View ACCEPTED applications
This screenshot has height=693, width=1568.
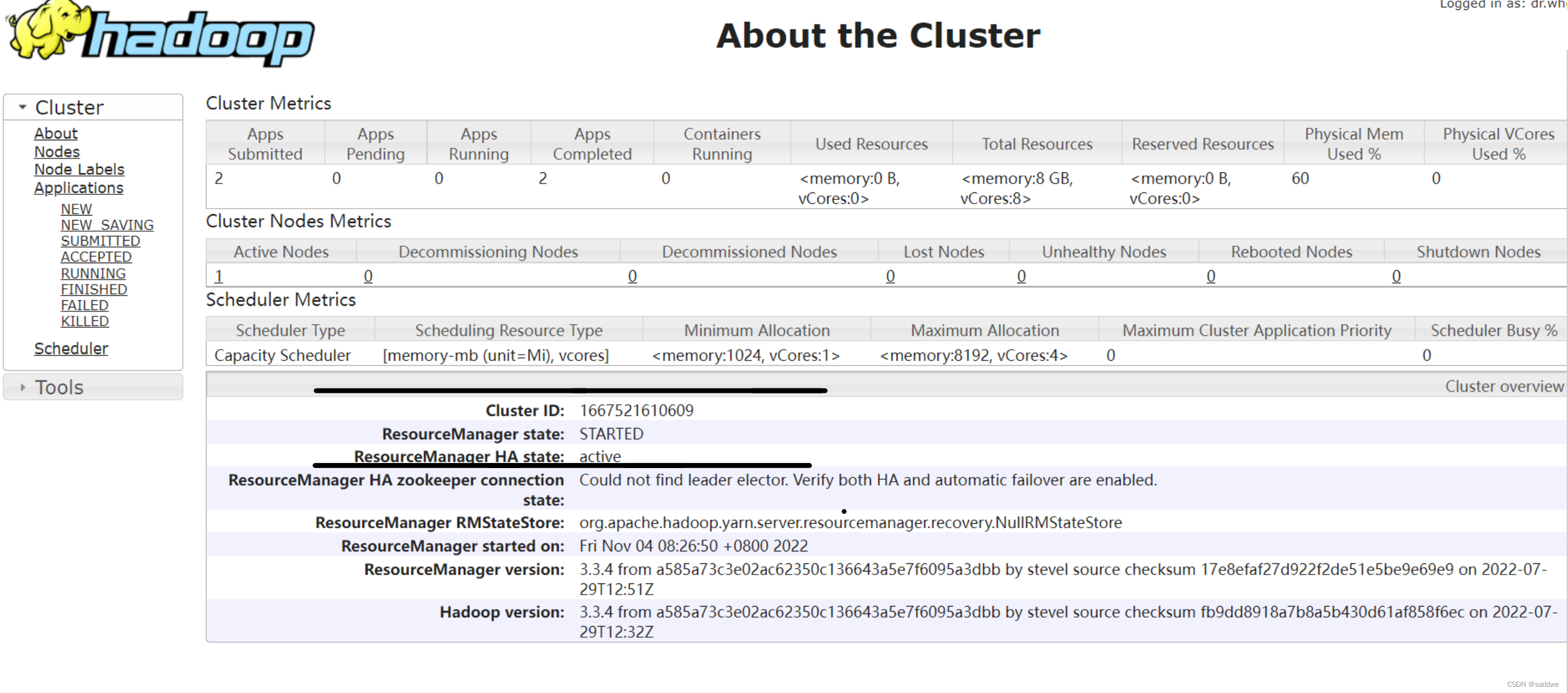[x=96, y=256]
